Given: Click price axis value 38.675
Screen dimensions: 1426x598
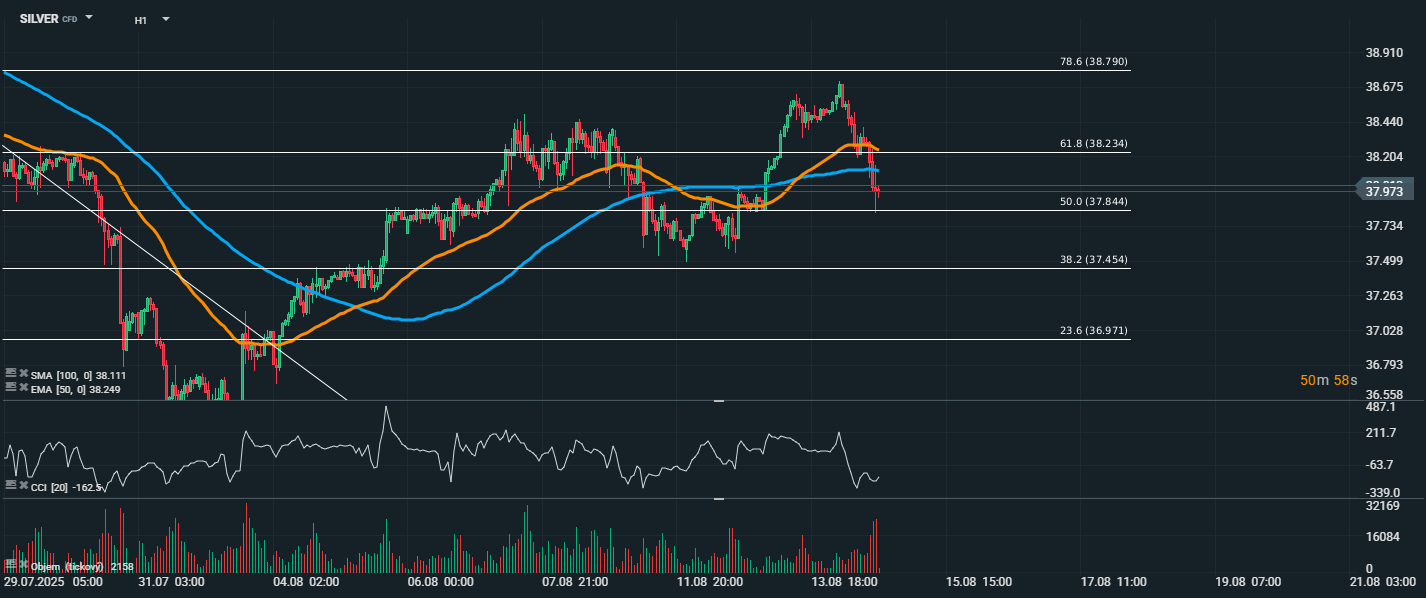Looking at the screenshot, I should coord(1384,87).
